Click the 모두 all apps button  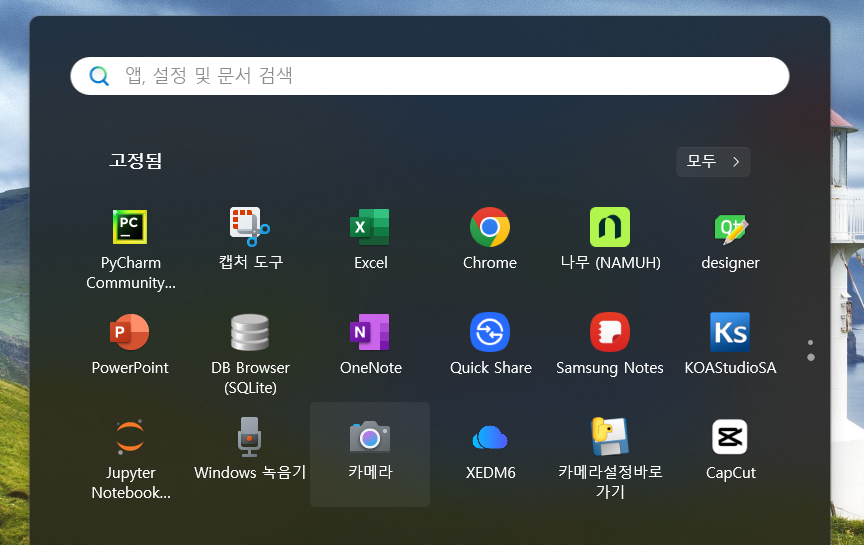pyautogui.click(x=713, y=161)
